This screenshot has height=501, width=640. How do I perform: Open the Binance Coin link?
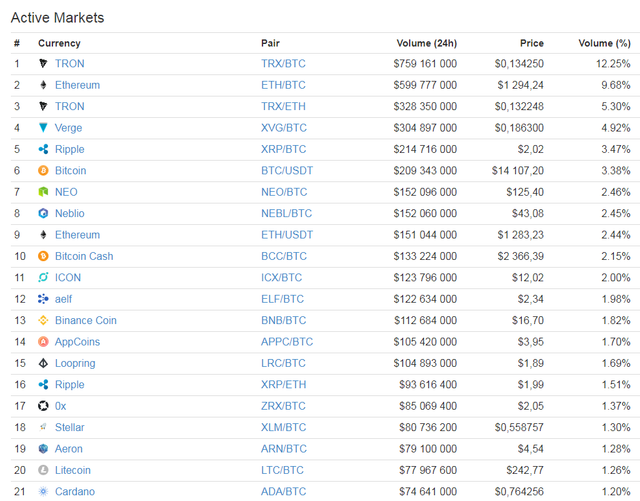86,321
